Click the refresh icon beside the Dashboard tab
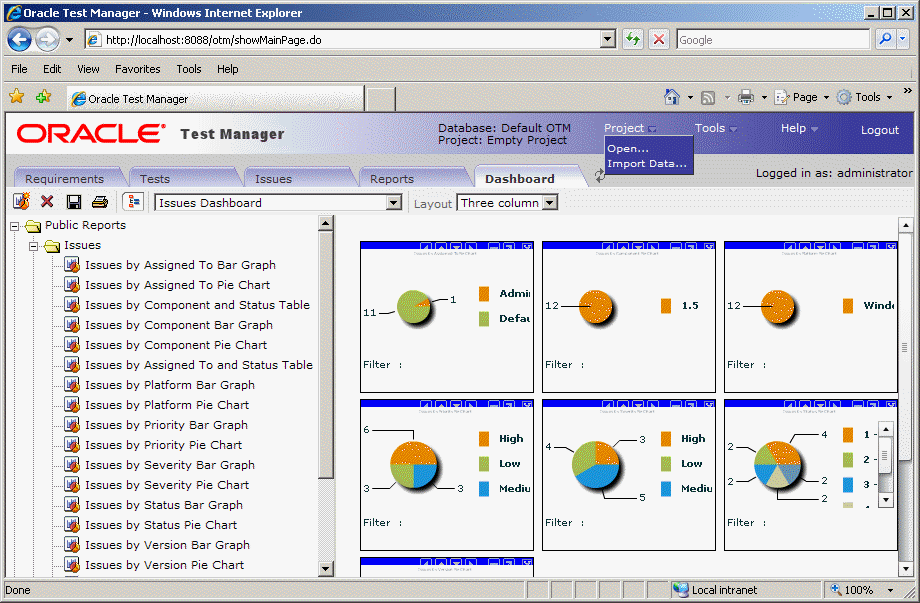Image resolution: width=920 pixels, height=603 pixels. (x=600, y=175)
